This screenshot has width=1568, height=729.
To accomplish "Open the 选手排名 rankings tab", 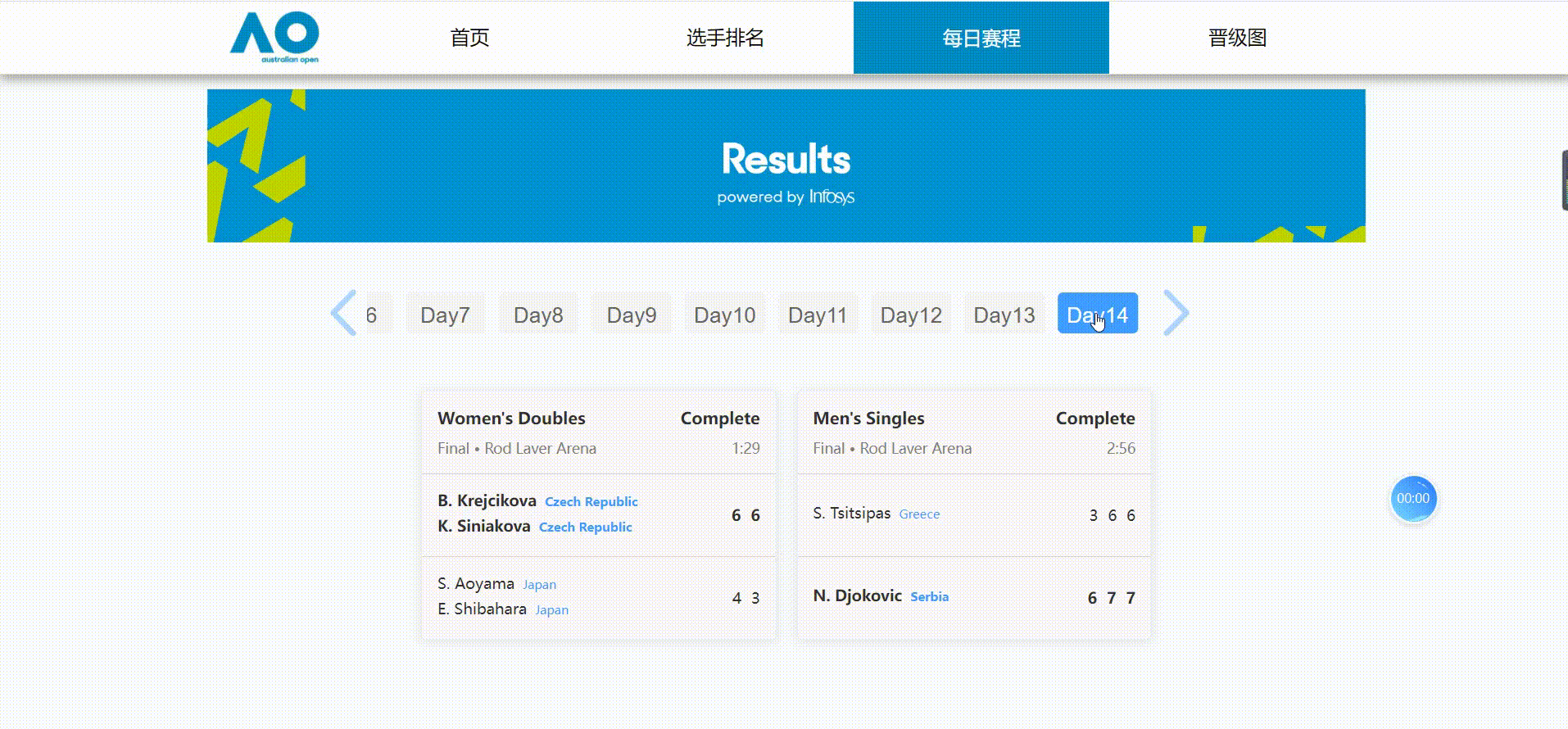I will pos(725,38).
